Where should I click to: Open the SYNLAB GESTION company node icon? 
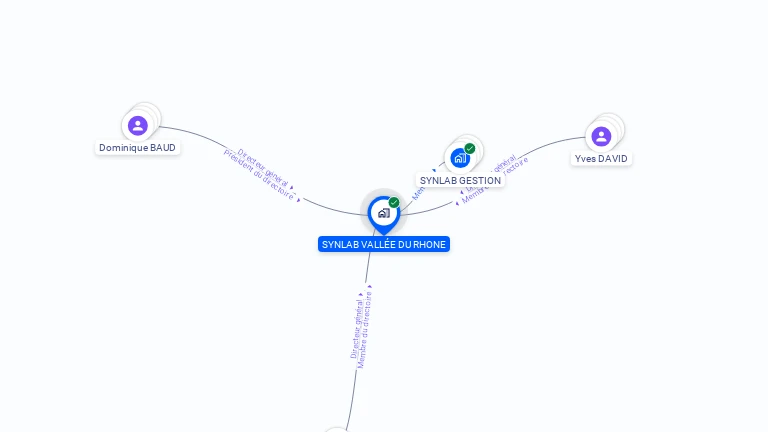tap(460, 158)
